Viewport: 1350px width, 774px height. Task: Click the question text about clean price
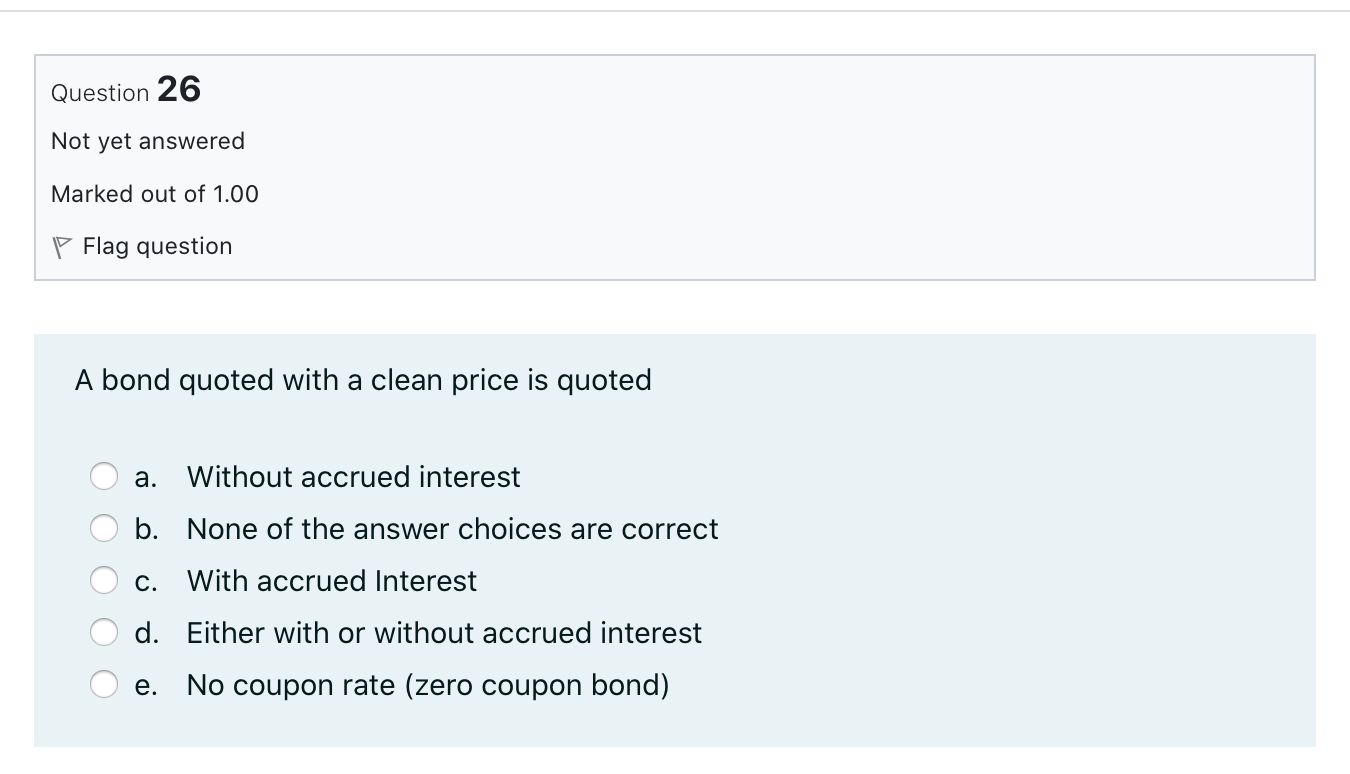pos(363,380)
